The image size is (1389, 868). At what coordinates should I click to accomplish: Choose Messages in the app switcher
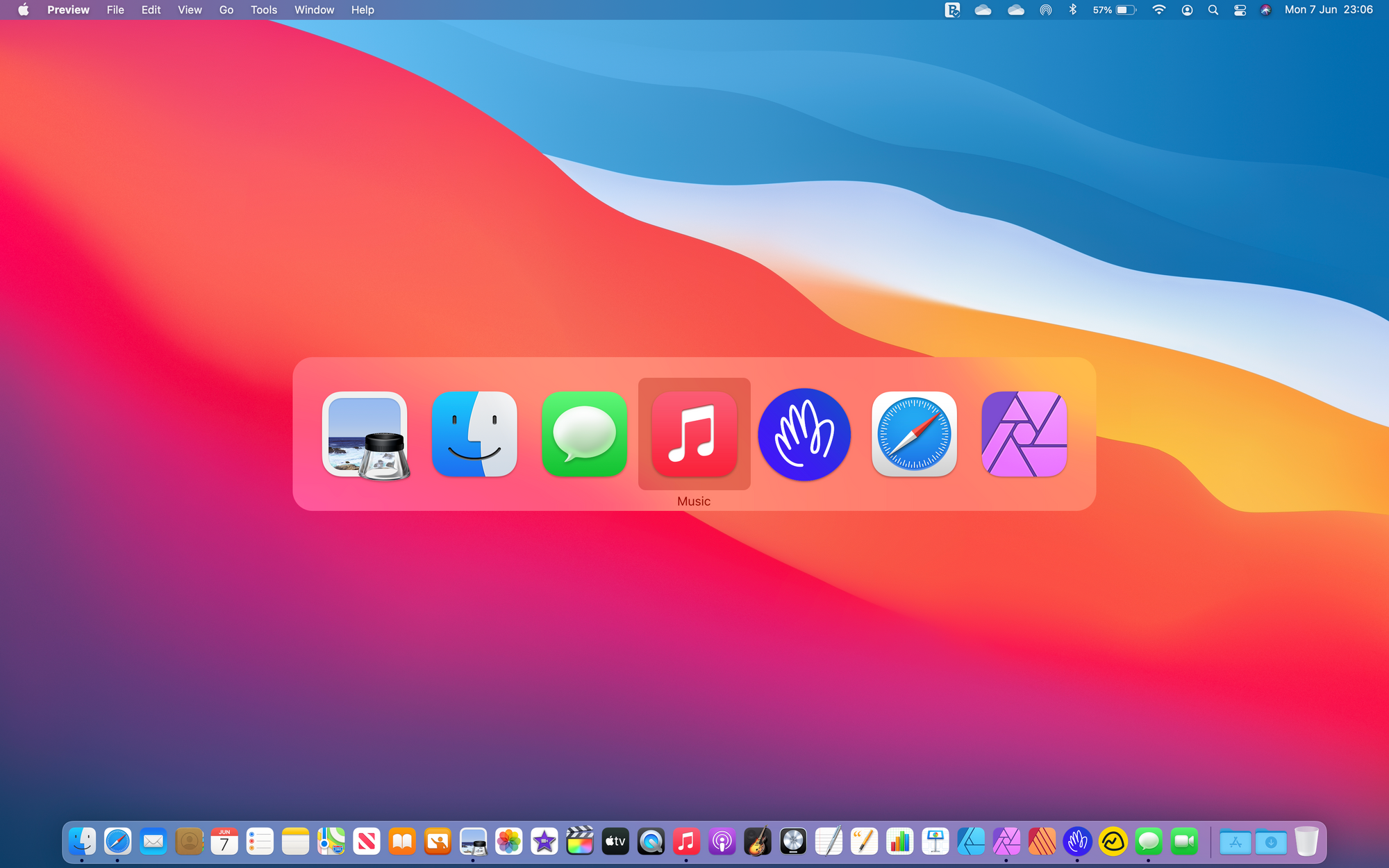(x=584, y=434)
